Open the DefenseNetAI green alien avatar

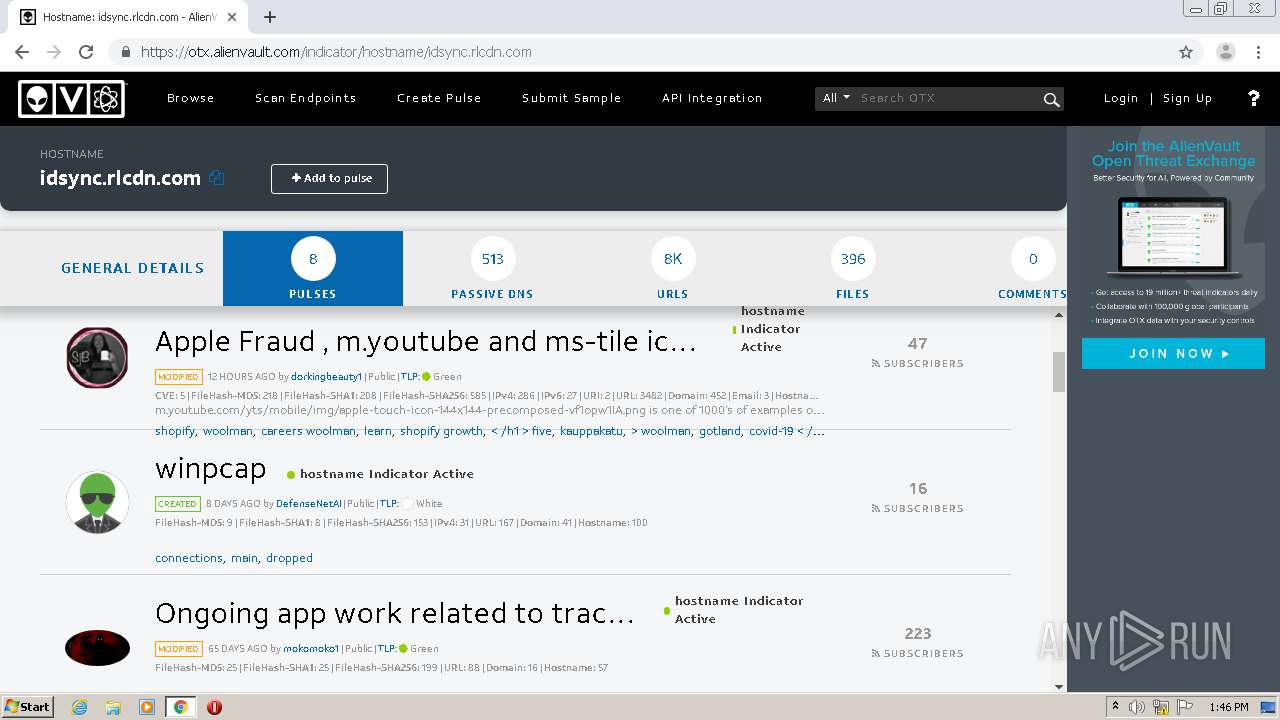(x=97, y=502)
